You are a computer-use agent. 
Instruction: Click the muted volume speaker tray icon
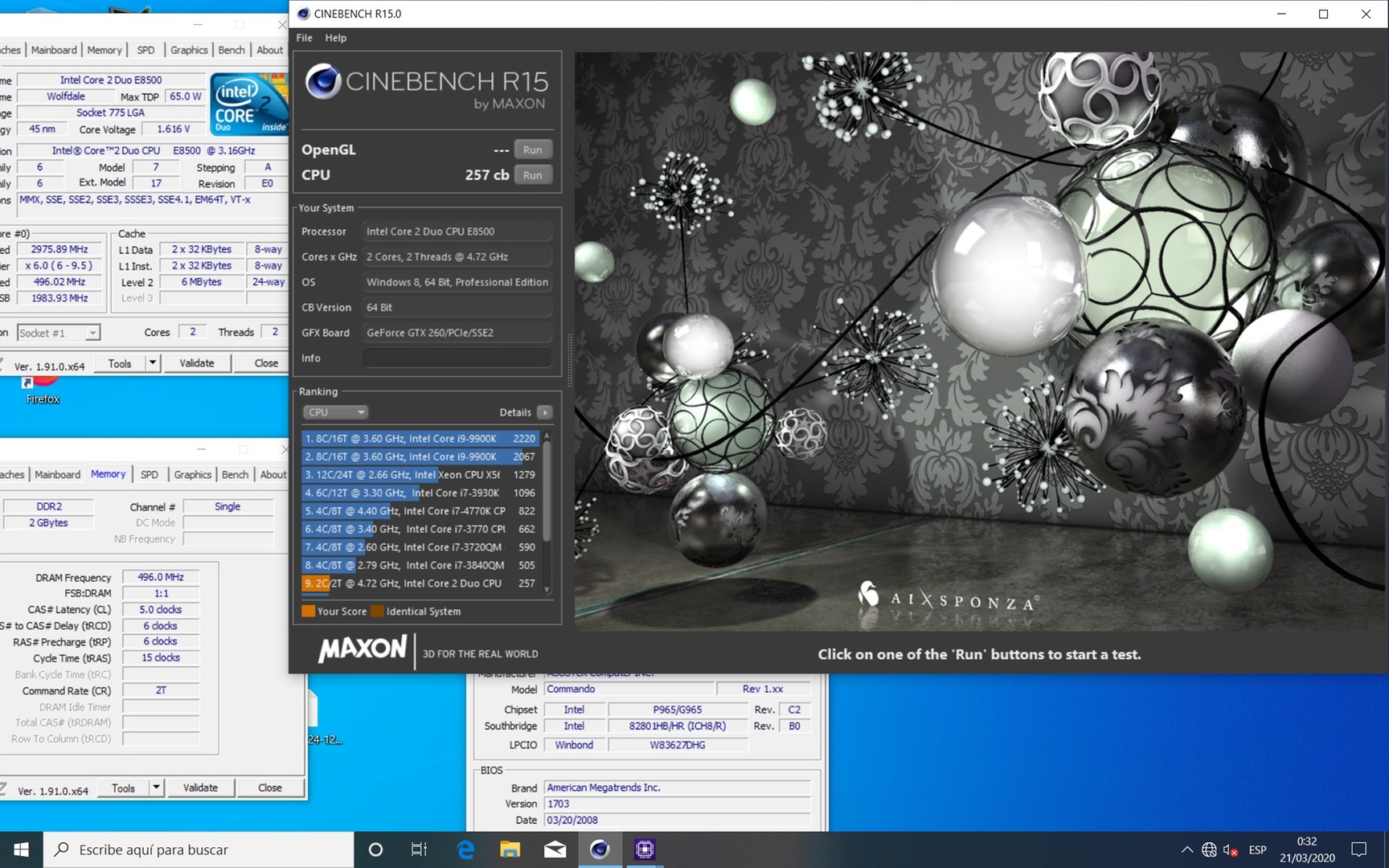tap(1231, 850)
